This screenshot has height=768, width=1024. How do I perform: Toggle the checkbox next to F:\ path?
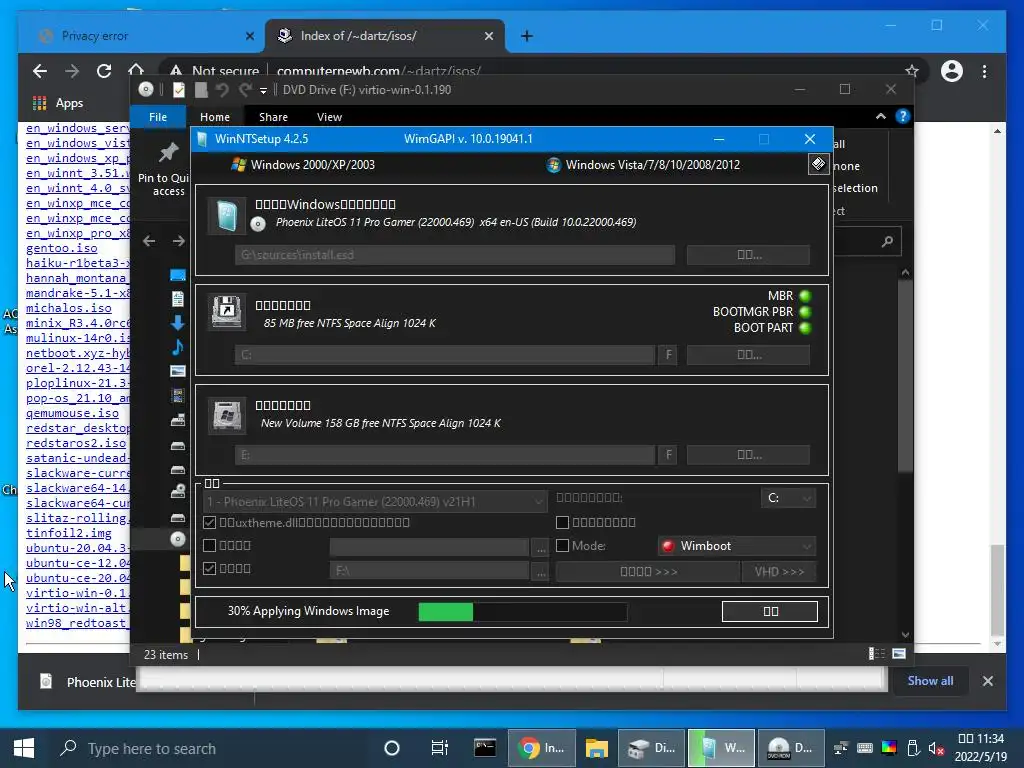pyautogui.click(x=210, y=568)
